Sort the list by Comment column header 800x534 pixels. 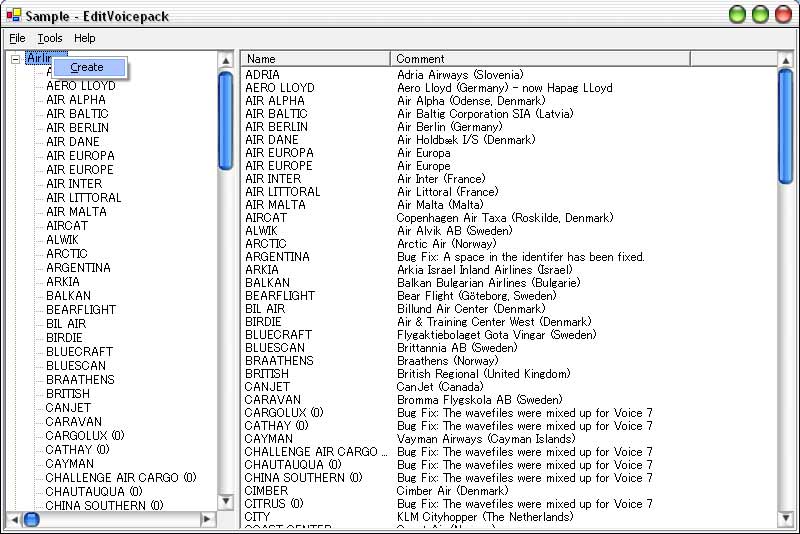click(x=540, y=59)
